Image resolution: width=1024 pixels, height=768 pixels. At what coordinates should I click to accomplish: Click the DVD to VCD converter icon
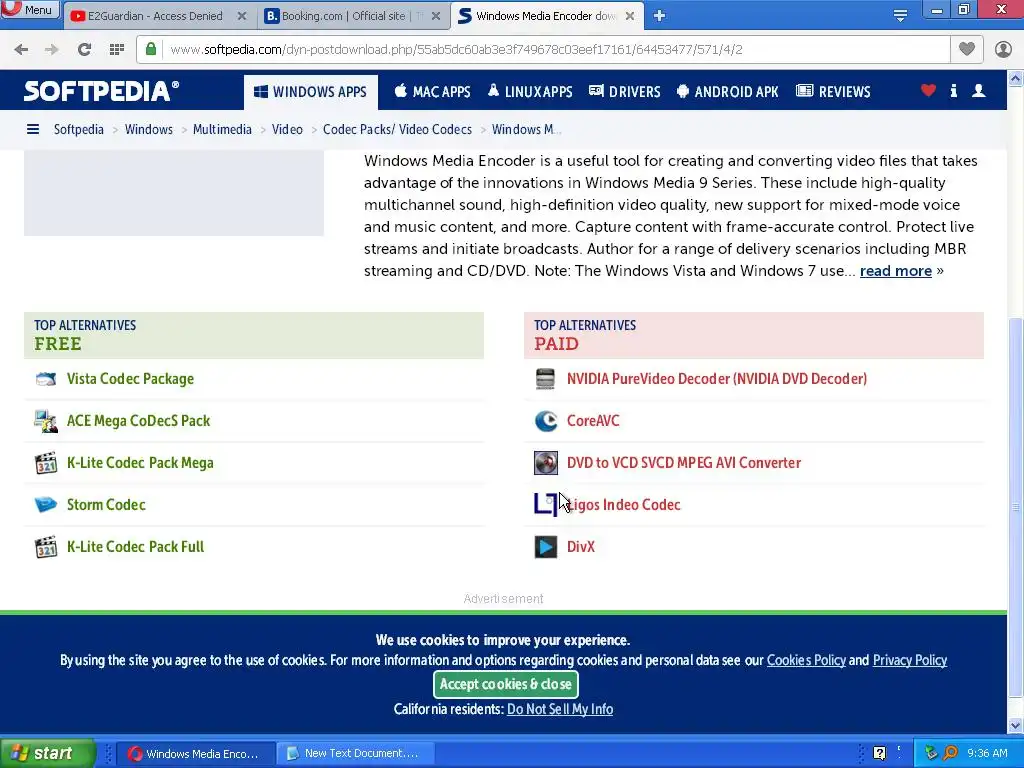coord(545,462)
